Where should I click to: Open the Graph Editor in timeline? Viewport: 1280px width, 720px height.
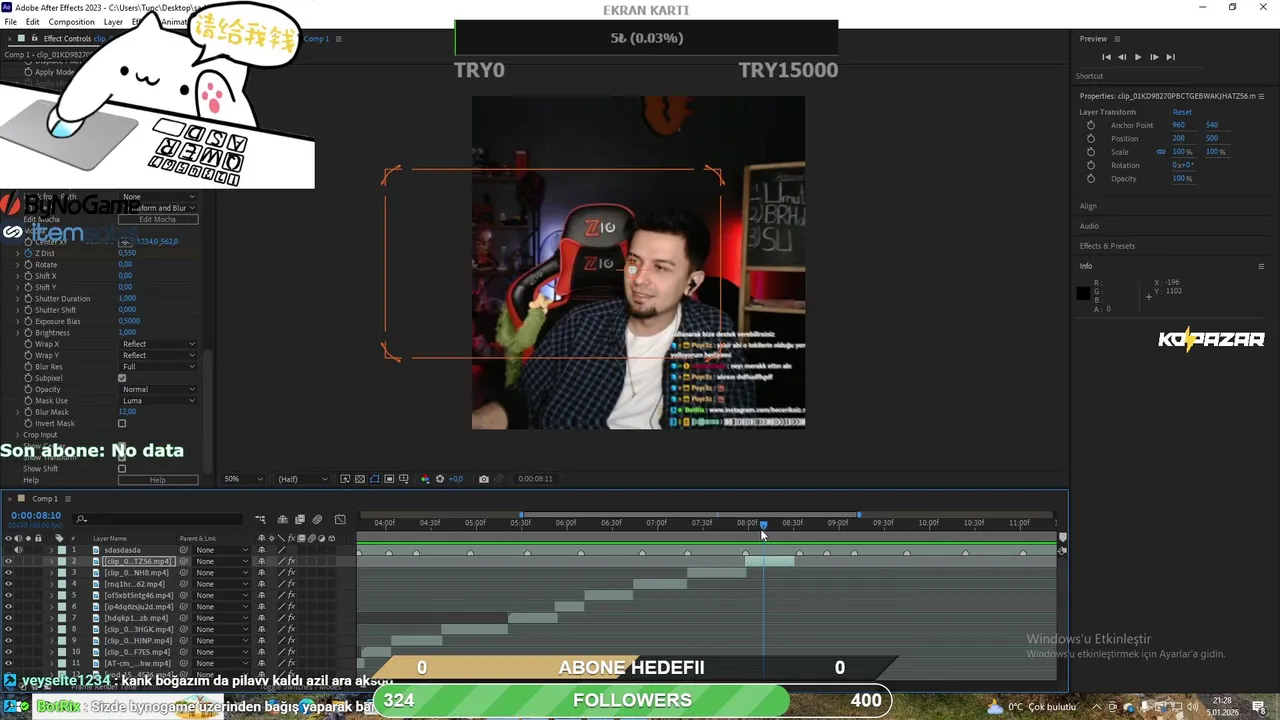coord(340,519)
